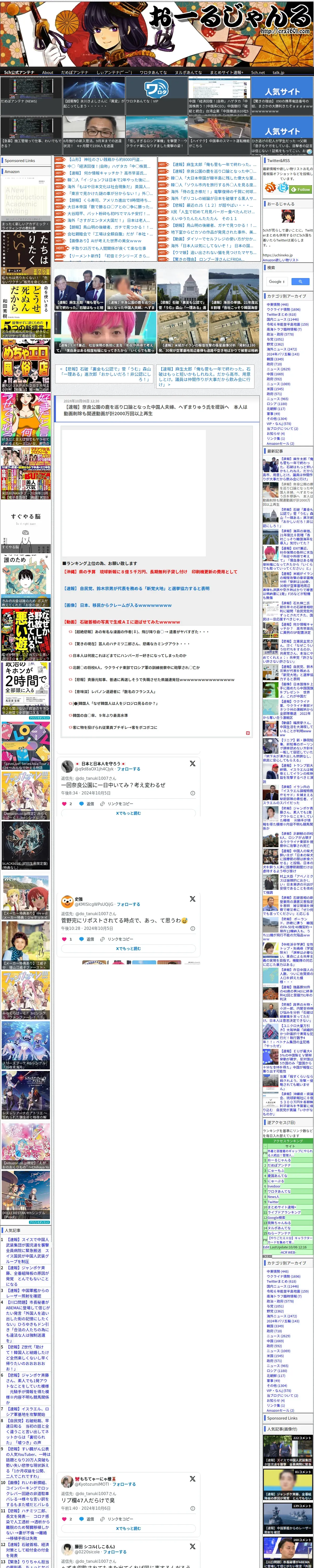Open the ヌルポあんてな nav item

[x=189, y=72]
